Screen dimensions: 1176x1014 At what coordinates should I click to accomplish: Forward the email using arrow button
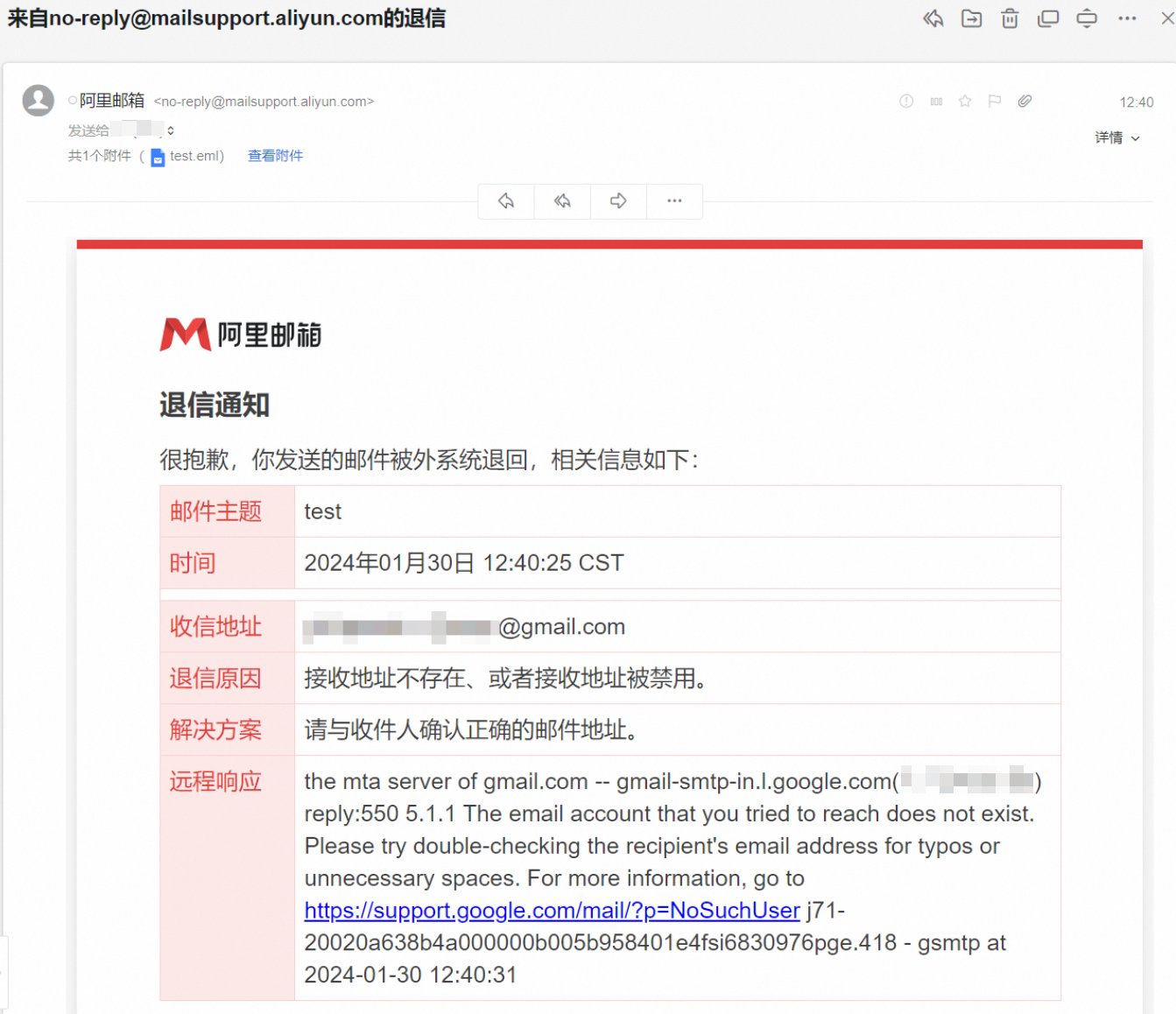(618, 201)
